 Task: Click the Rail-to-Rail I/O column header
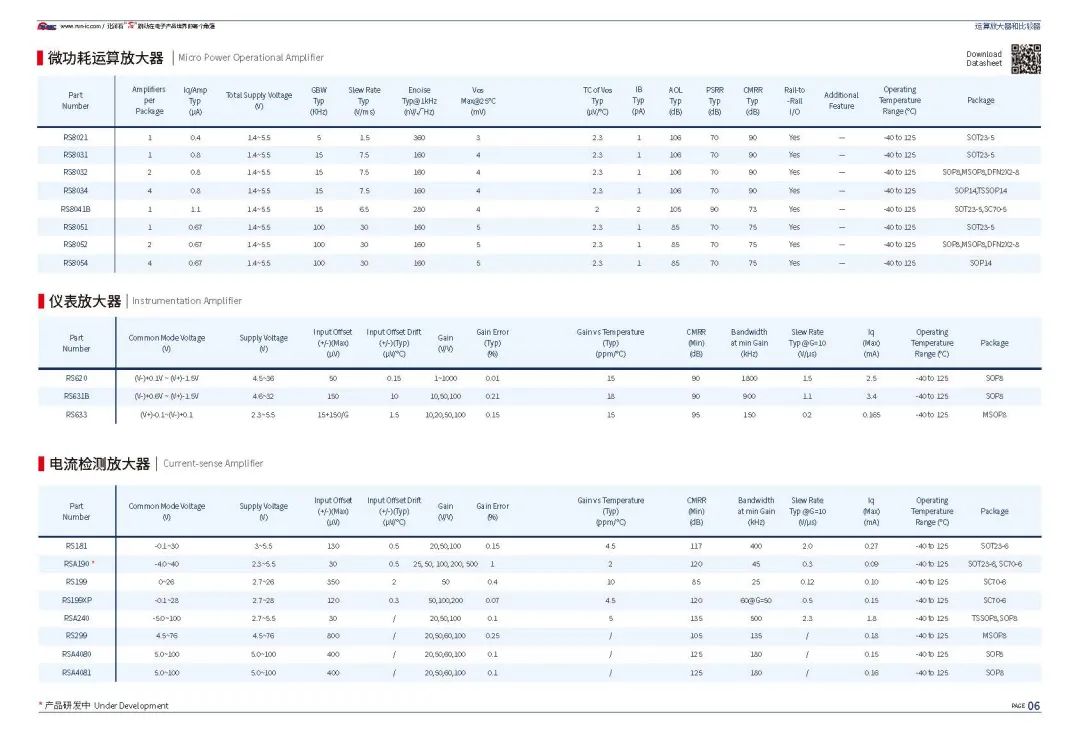794,101
